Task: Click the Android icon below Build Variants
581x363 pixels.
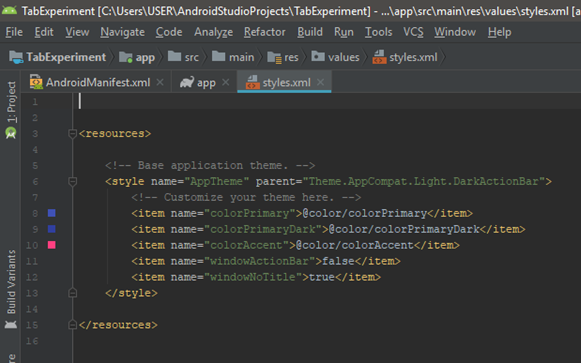Action: point(11,325)
